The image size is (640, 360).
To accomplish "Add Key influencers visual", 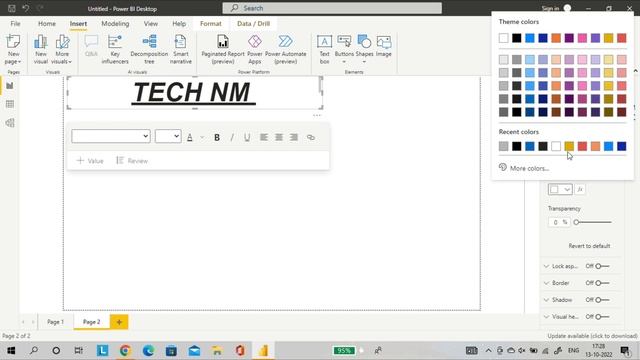I will (x=115, y=49).
